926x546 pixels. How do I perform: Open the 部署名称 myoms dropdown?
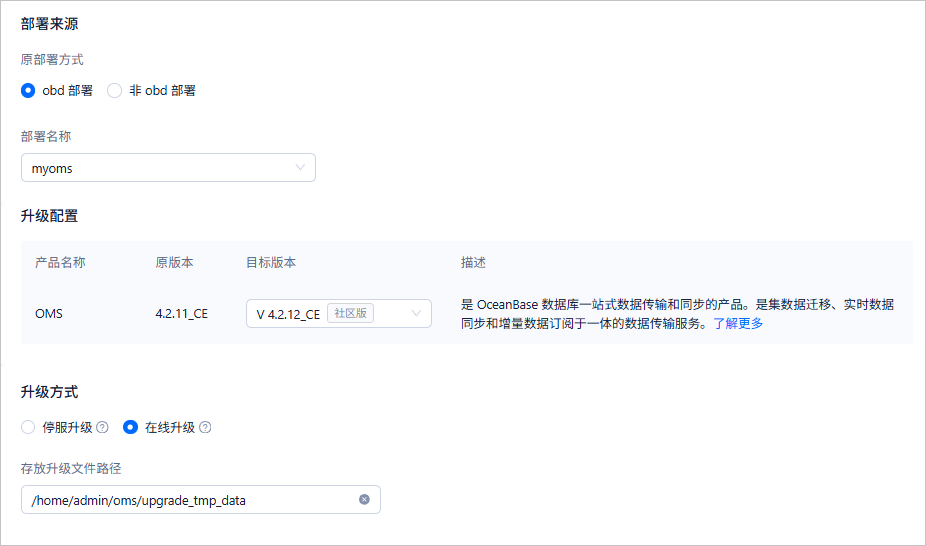168,168
